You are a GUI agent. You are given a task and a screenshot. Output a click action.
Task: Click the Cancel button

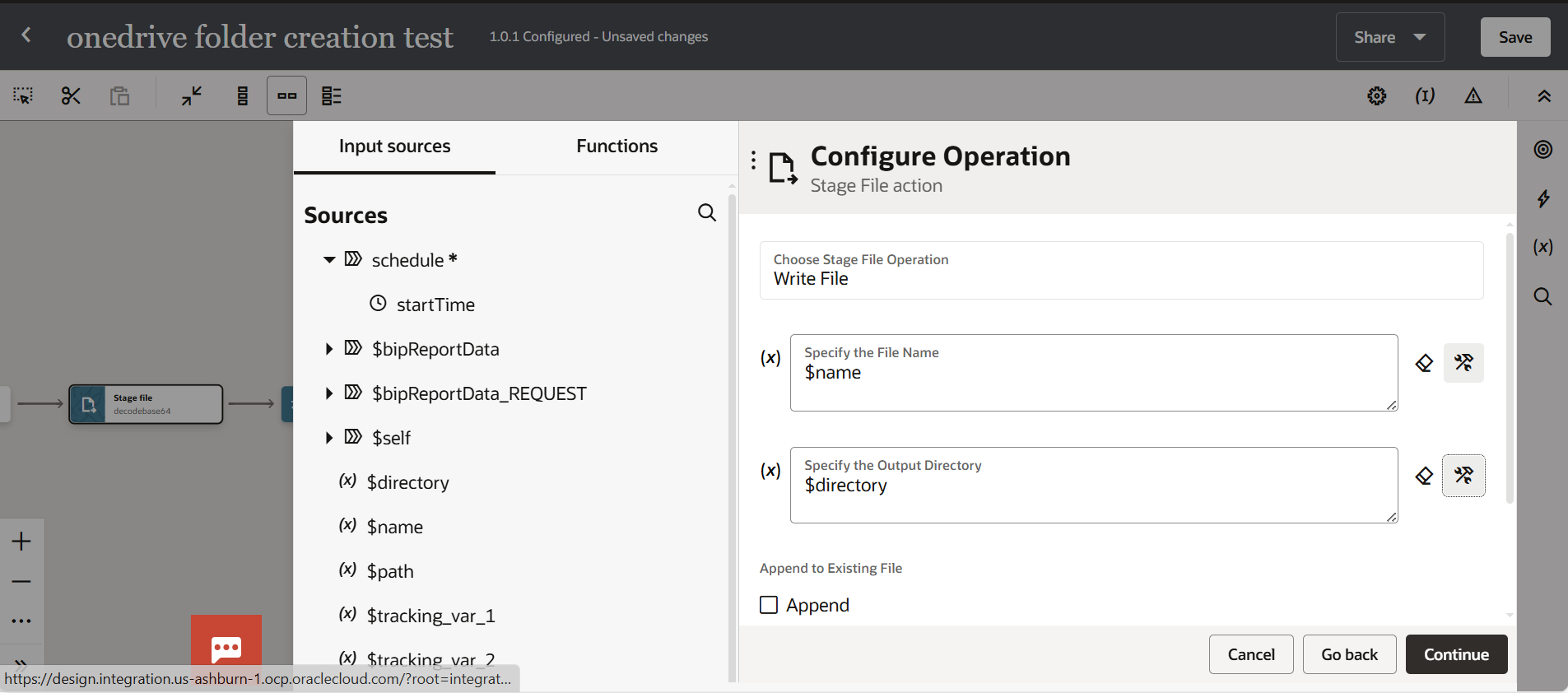coord(1251,654)
